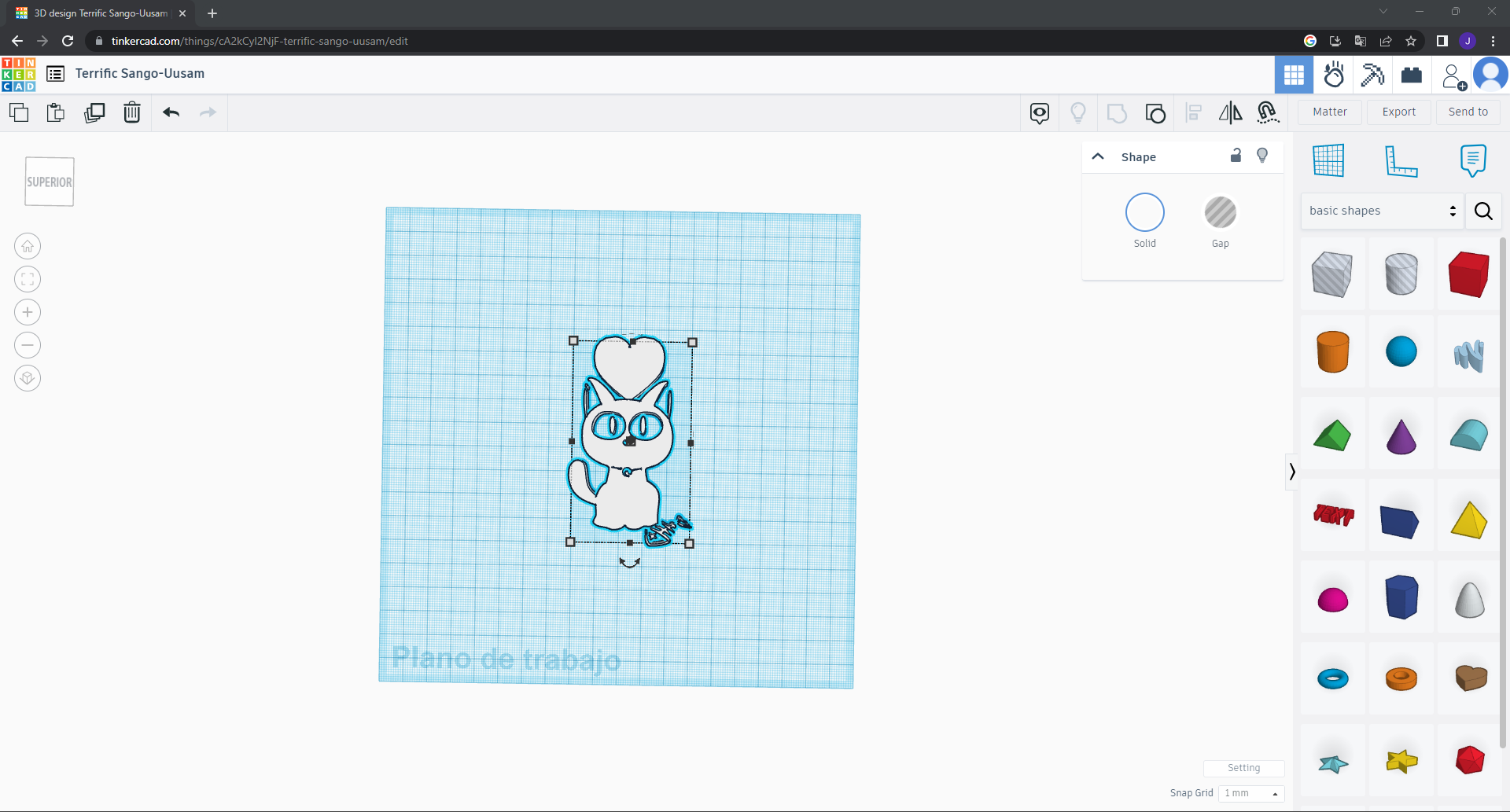Zoom out with the minus button
The width and height of the screenshot is (1510, 812).
28,345
